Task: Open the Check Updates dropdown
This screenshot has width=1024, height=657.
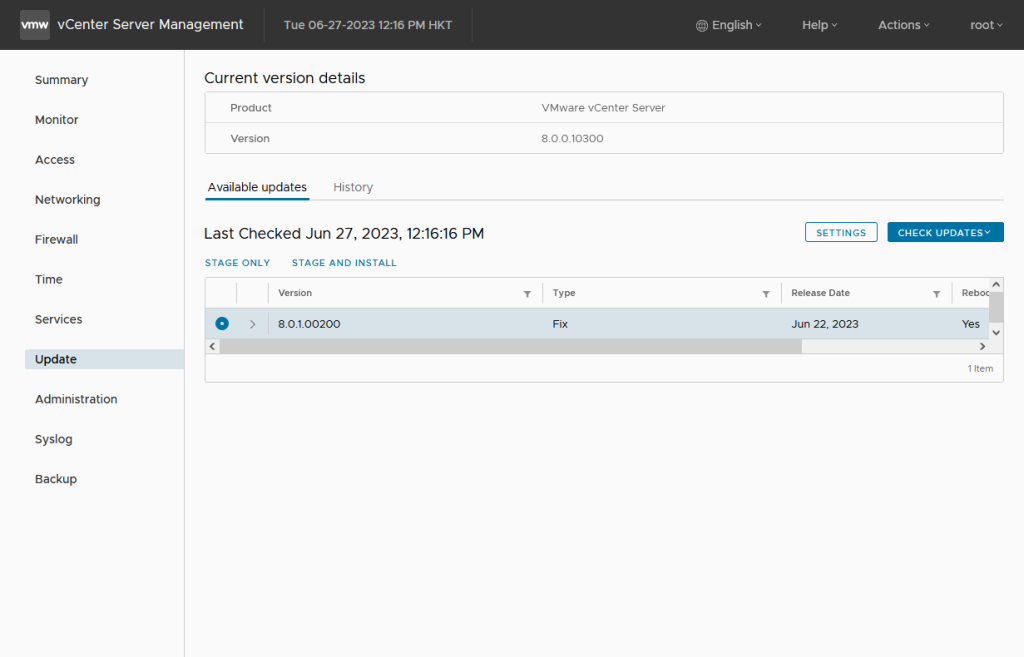Action: [945, 232]
